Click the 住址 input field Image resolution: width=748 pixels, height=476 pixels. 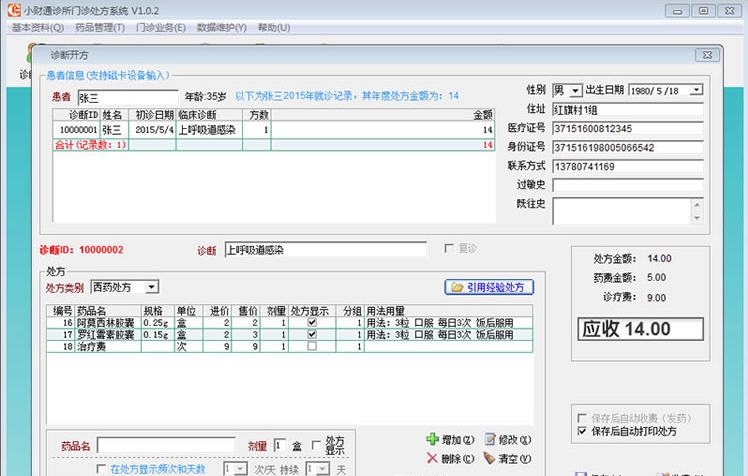tap(628, 110)
